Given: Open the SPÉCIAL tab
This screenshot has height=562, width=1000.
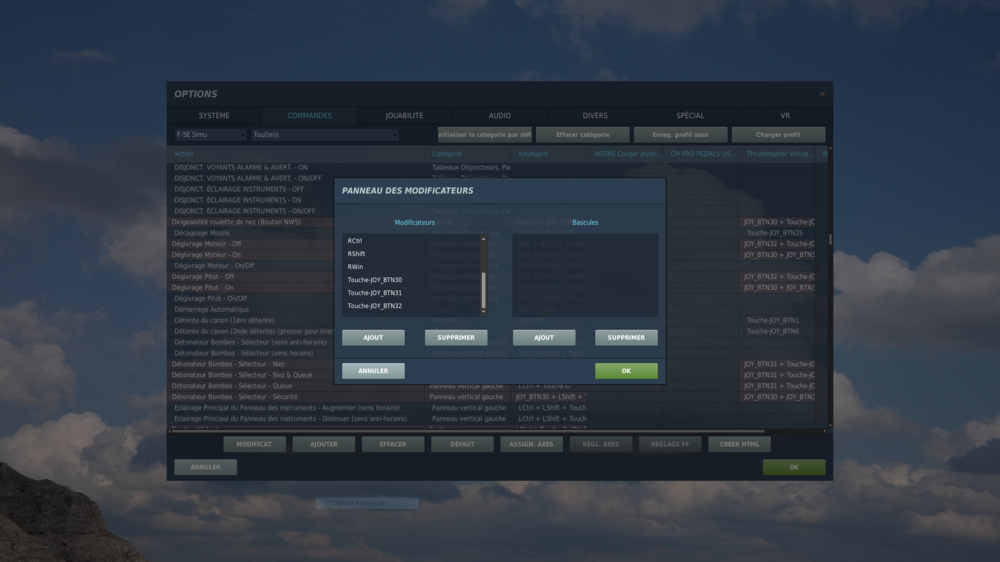Looking at the screenshot, I should coord(690,115).
